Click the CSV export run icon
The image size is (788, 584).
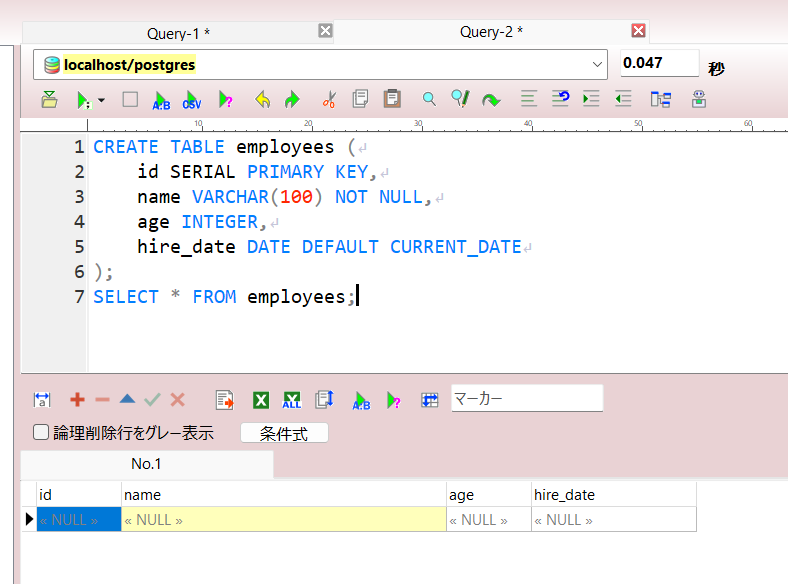click(x=191, y=100)
